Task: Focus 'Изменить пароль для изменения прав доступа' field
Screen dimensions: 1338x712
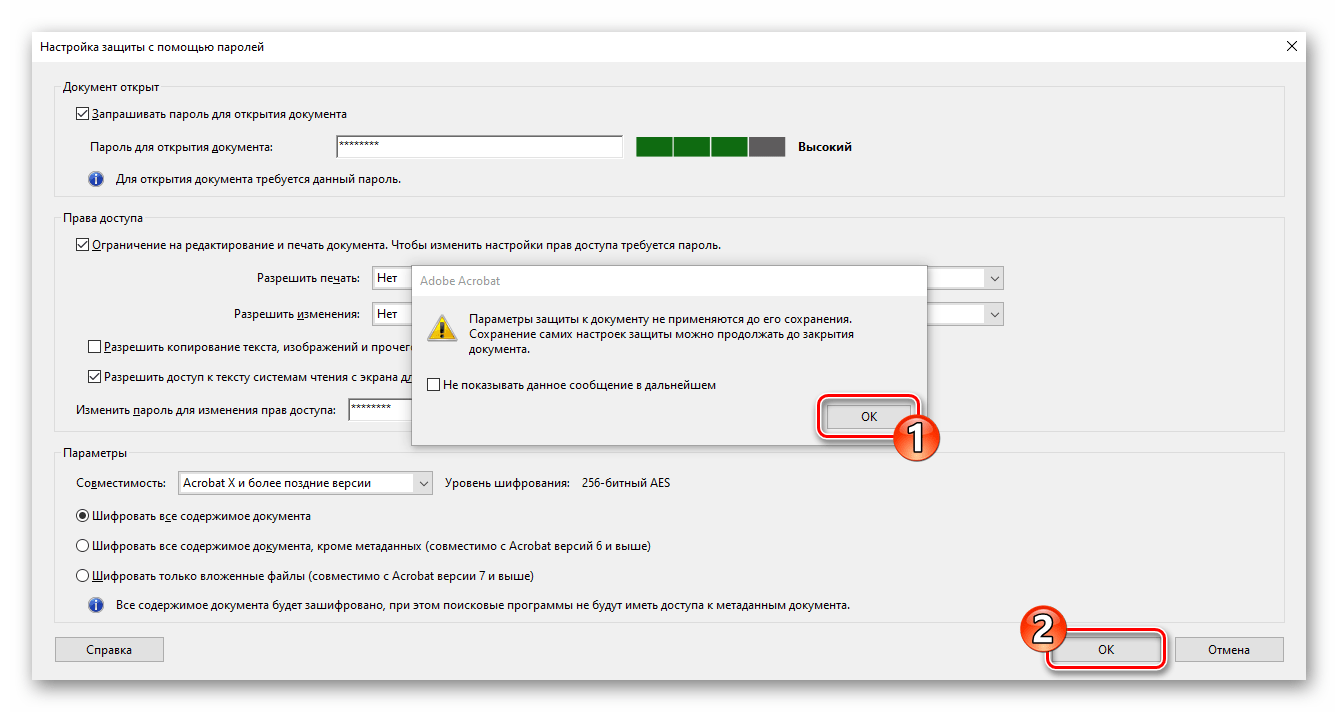Action: point(380,410)
